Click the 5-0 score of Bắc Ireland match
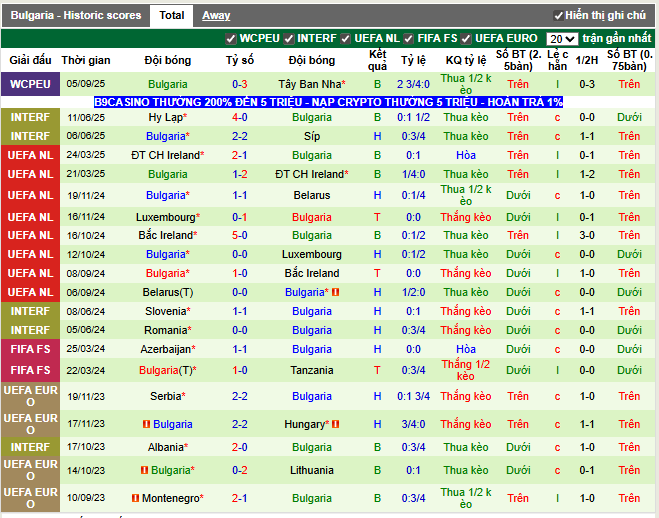The image size is (659, 518). 240,235
